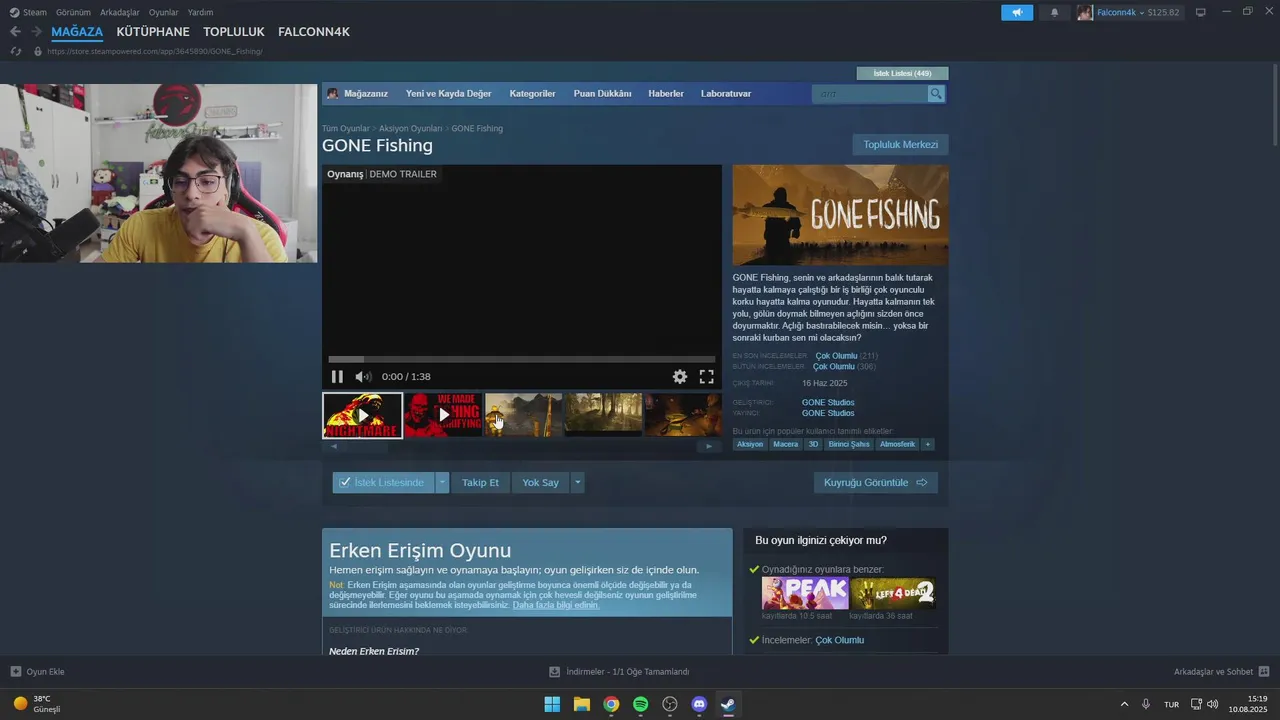Open the PEAK similar game thumbnail
This screenshot has height=720, width=1280.
[805, 593]
